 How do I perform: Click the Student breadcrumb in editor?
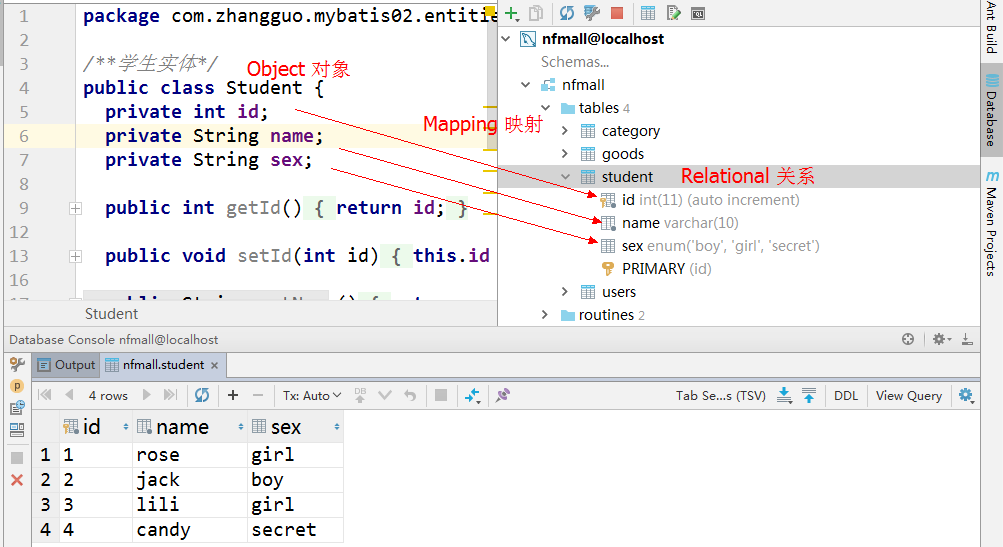coord(111,313)
